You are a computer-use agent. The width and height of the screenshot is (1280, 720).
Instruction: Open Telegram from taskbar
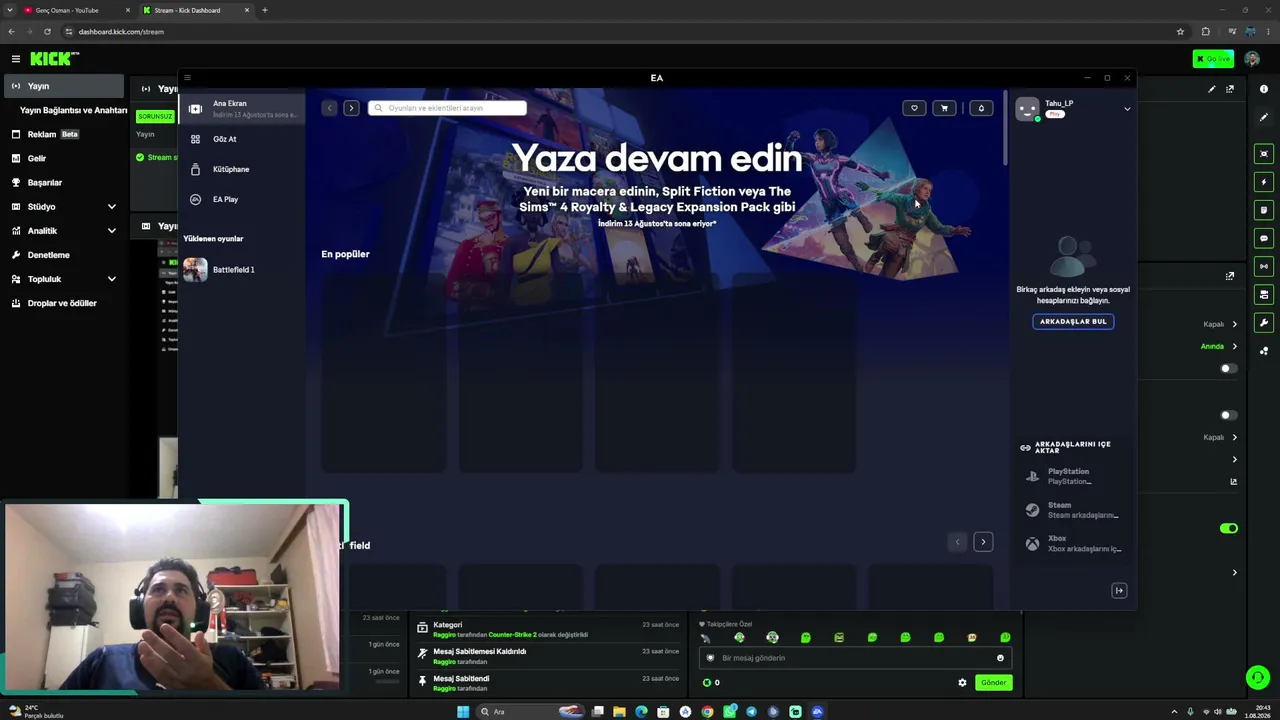tap(751, 712)
